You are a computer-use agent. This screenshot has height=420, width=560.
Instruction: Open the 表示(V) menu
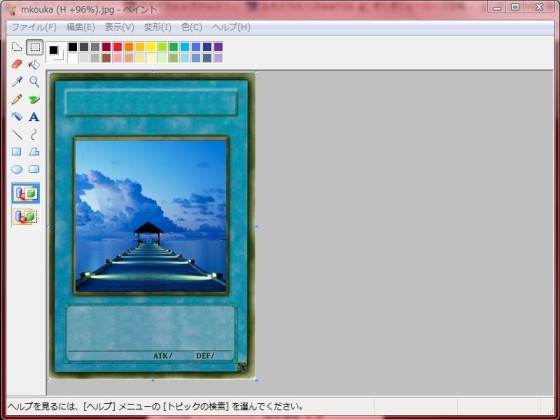(120, 27)
